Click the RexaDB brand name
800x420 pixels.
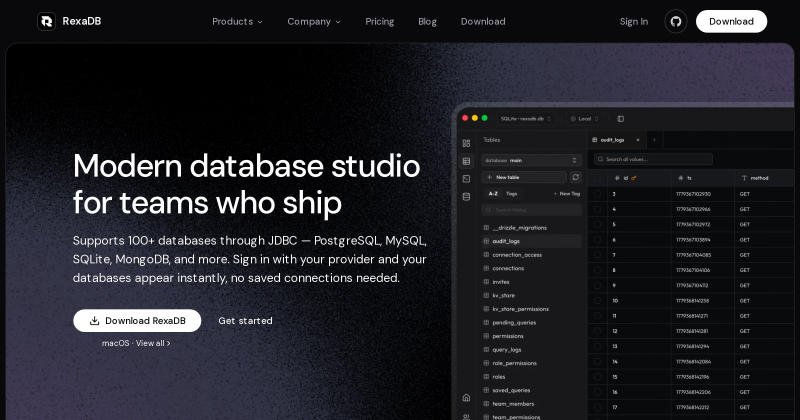pyautogui.click(x=82, y=21)
